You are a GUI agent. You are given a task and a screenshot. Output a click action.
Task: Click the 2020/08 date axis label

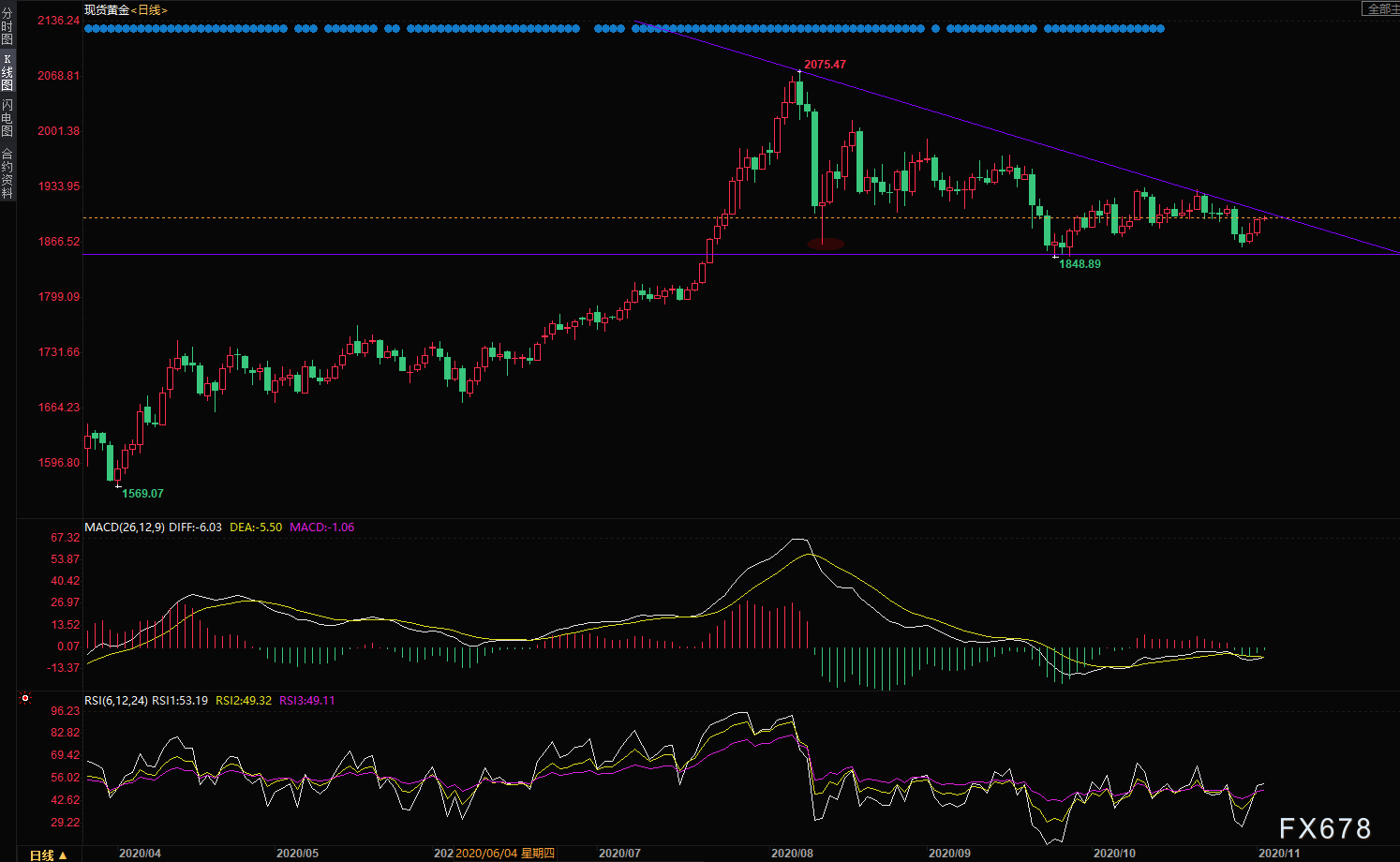tap(792, 854)
